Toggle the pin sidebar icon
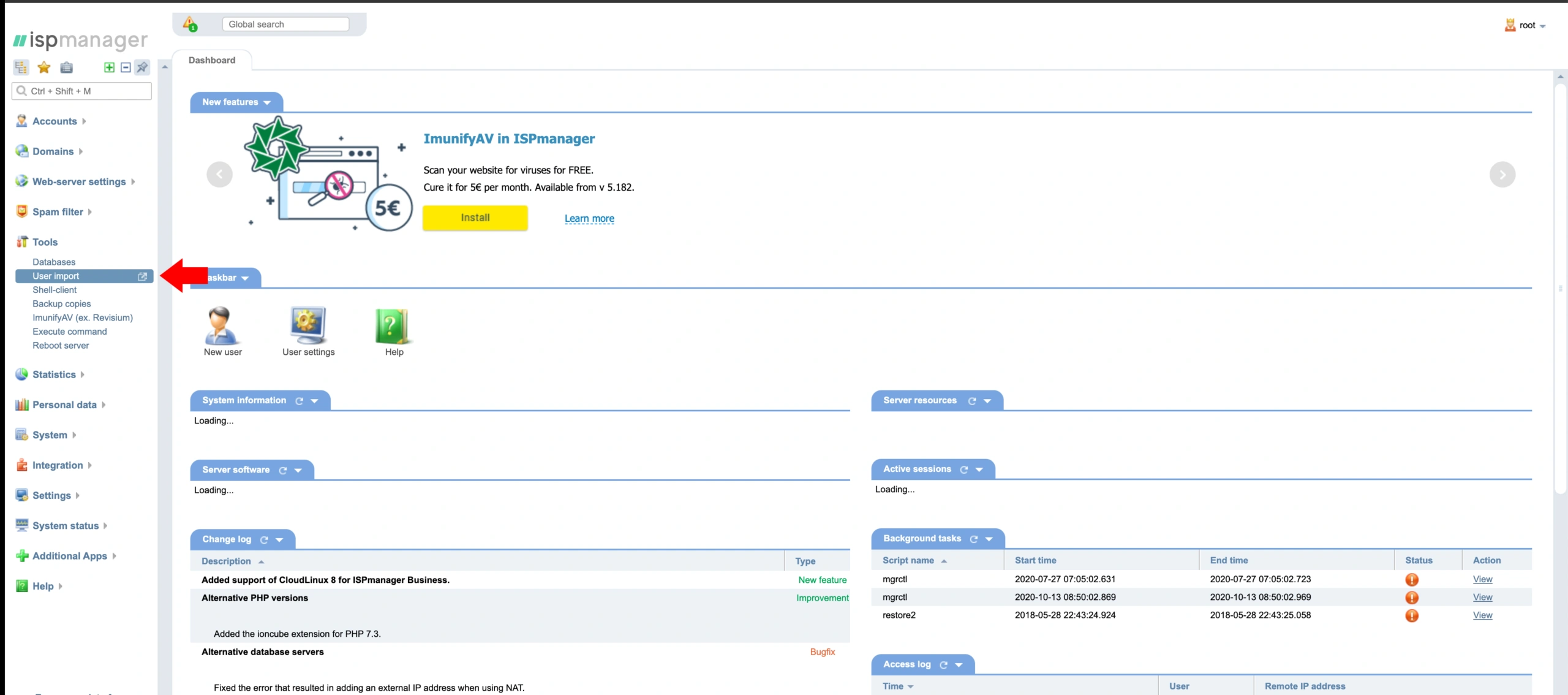 coord(142,67)
